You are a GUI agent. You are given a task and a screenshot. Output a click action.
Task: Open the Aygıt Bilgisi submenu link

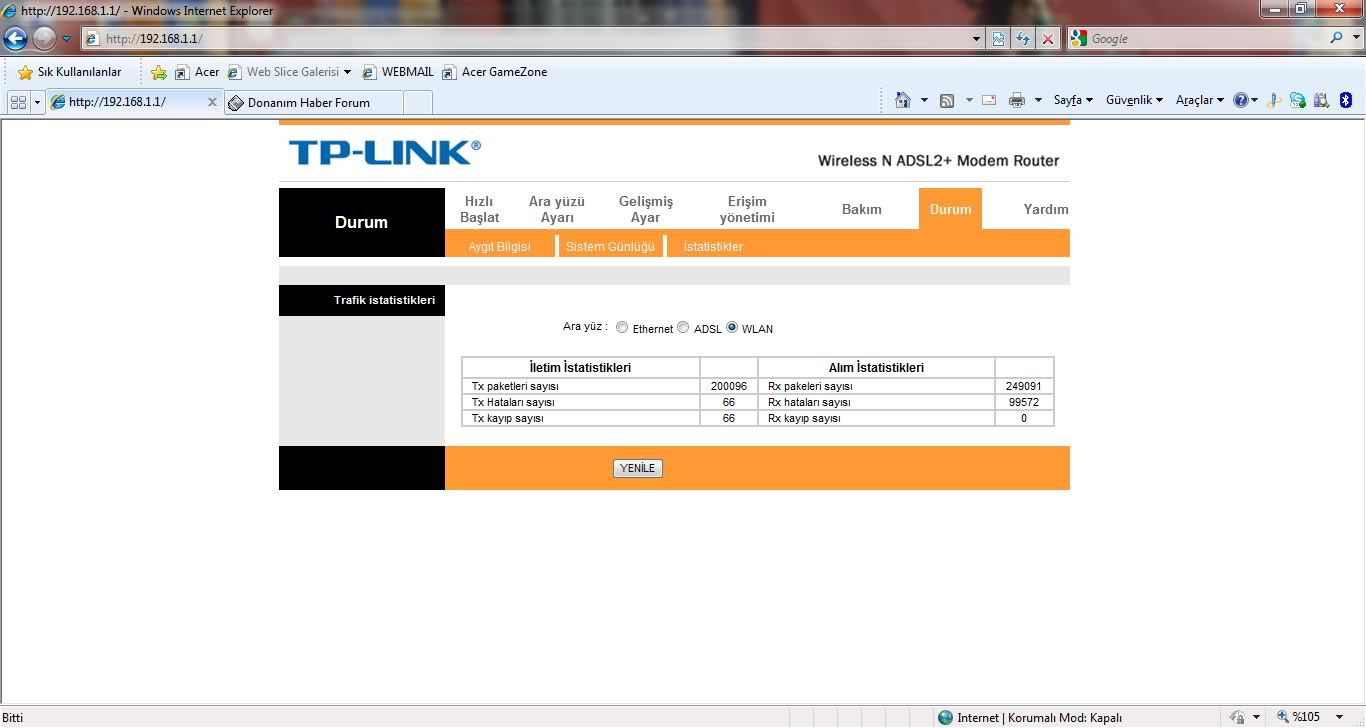coord(499,246)
